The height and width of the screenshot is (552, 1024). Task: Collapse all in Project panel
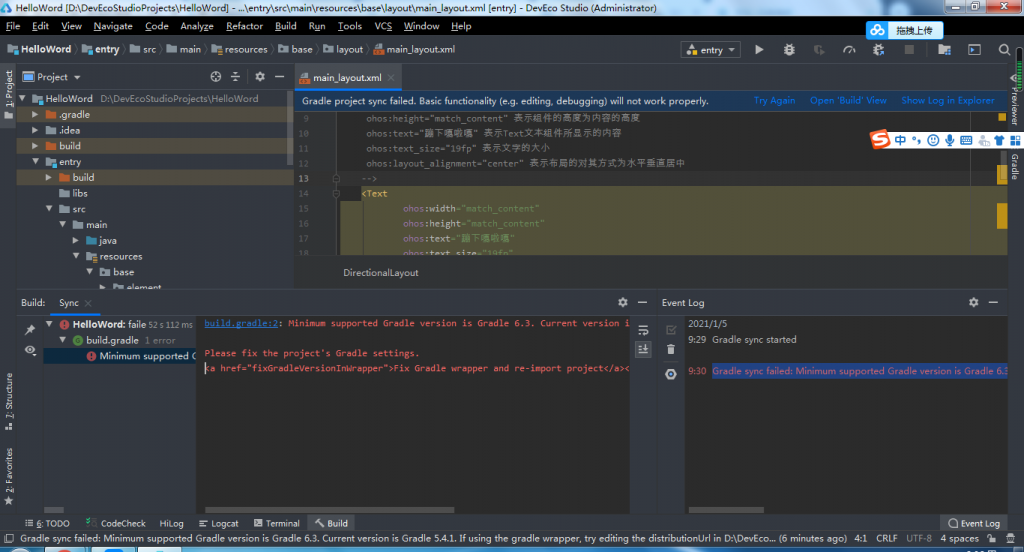(x=235, y=76)
